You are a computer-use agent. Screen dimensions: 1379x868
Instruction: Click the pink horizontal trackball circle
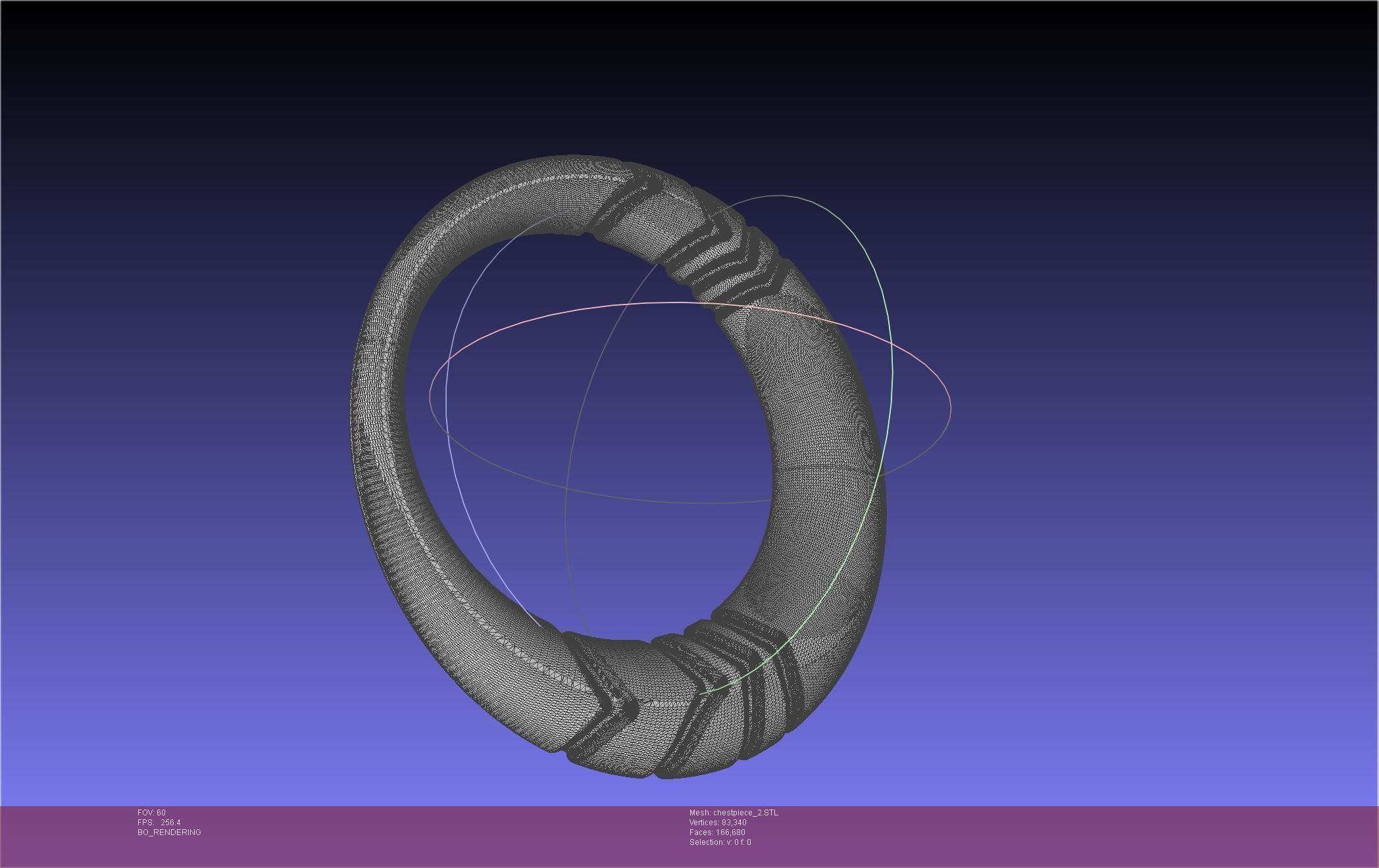(553, 314)
